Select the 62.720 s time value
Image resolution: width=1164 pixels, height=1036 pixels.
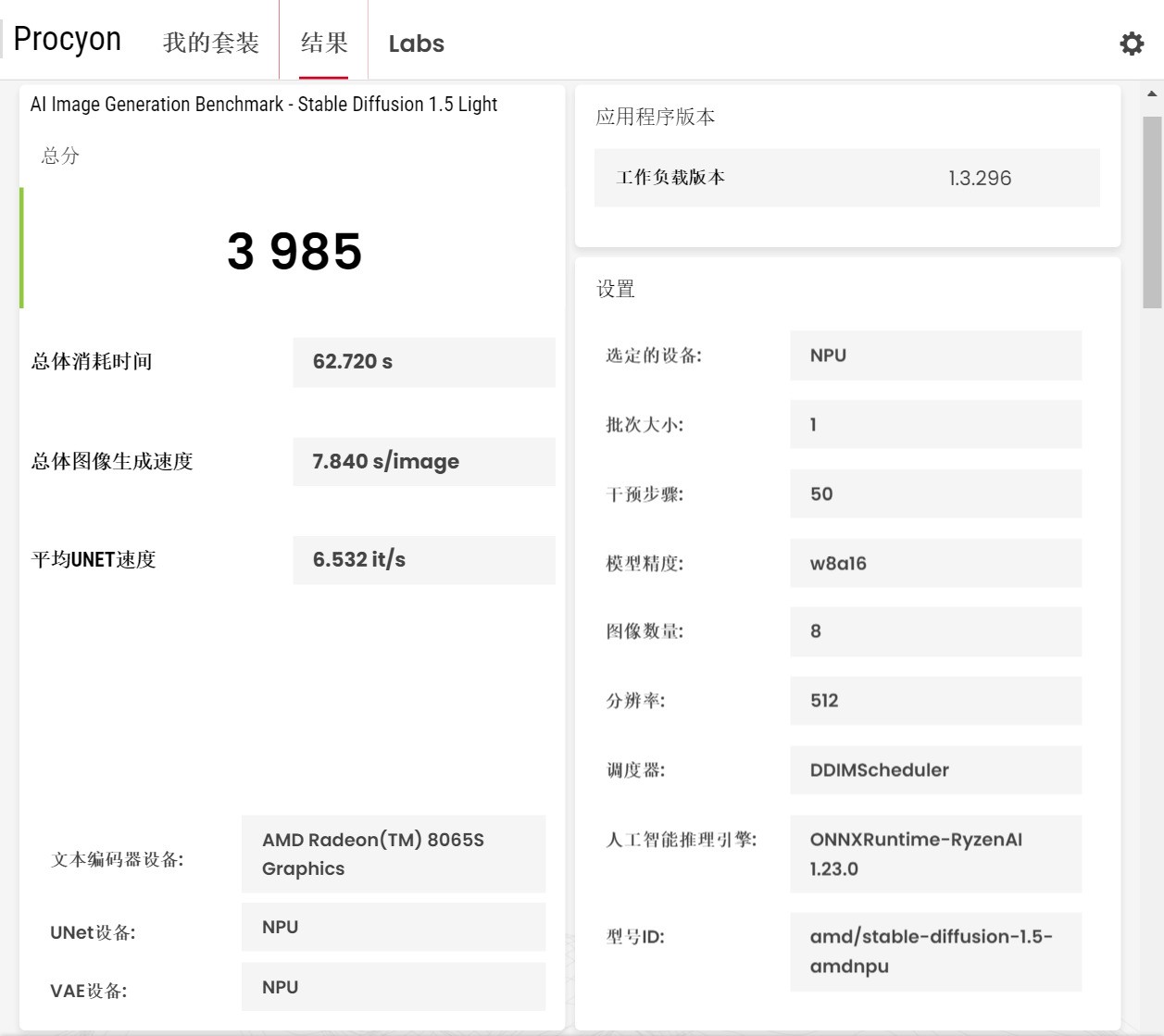pyautogui.click(x=424, y=362)
